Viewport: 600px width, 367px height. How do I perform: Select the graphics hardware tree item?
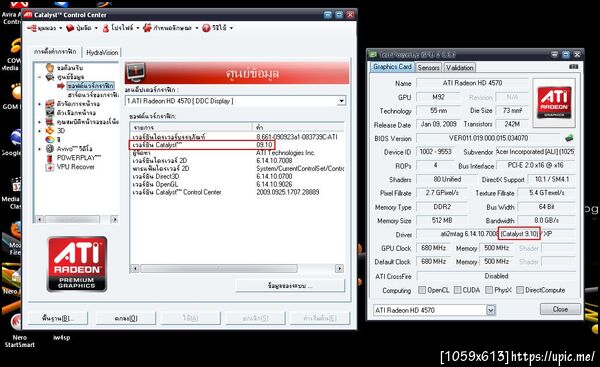[x=93, y=94]
